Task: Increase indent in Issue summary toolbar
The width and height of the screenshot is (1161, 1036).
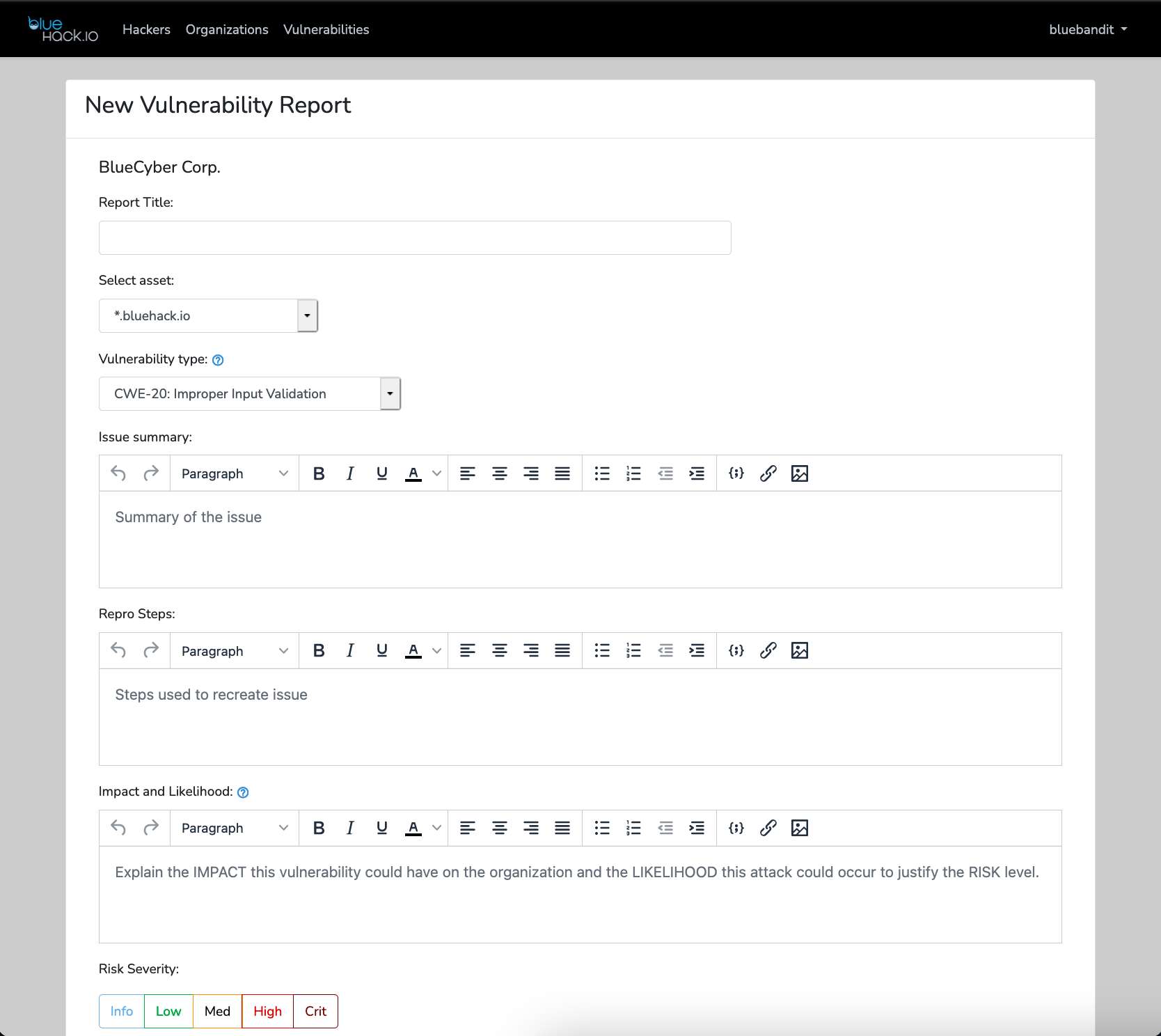Action: click(697, 473)
